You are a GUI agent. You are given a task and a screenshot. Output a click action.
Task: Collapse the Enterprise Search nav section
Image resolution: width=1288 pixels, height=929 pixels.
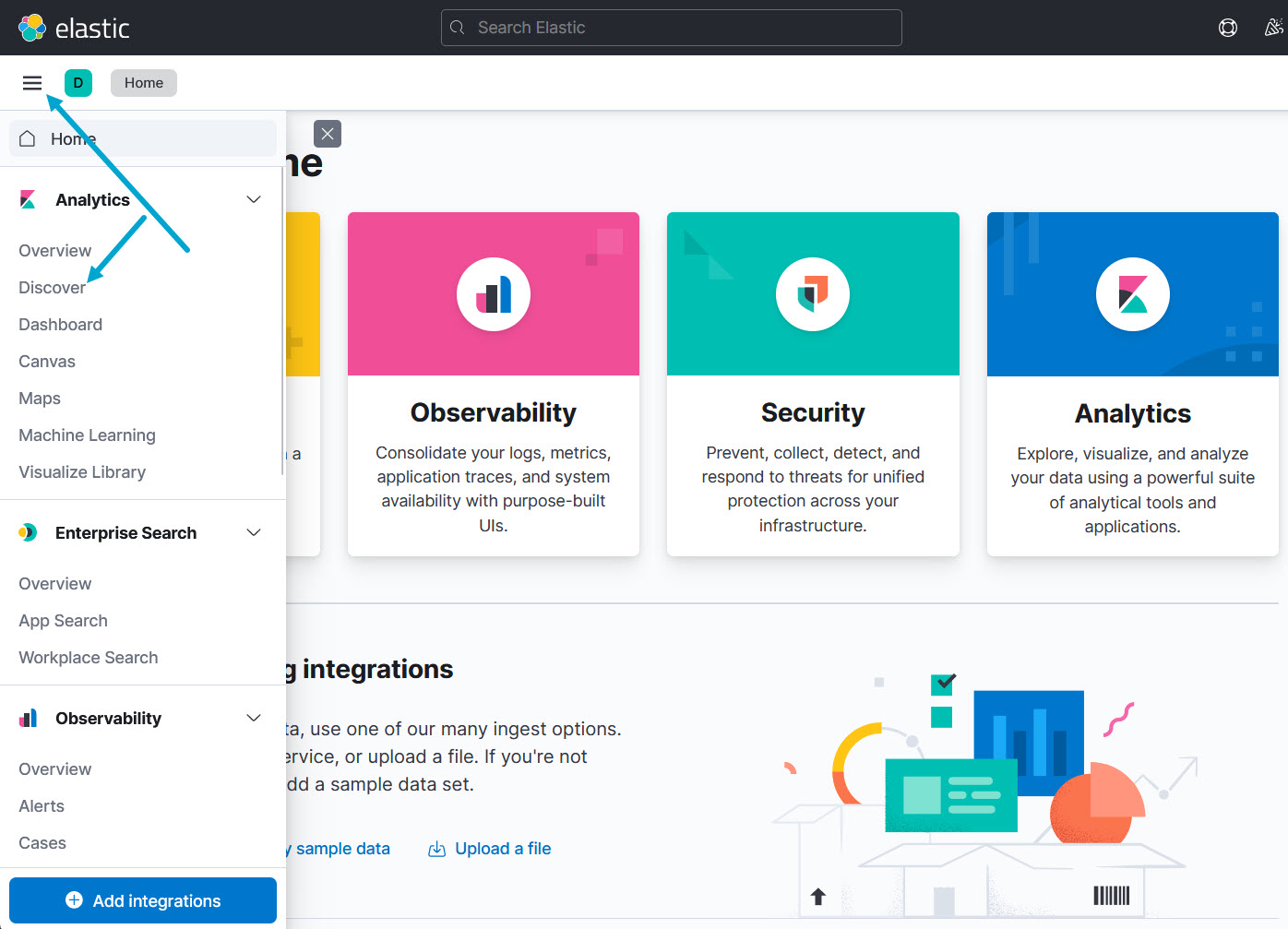click(254, 533)
